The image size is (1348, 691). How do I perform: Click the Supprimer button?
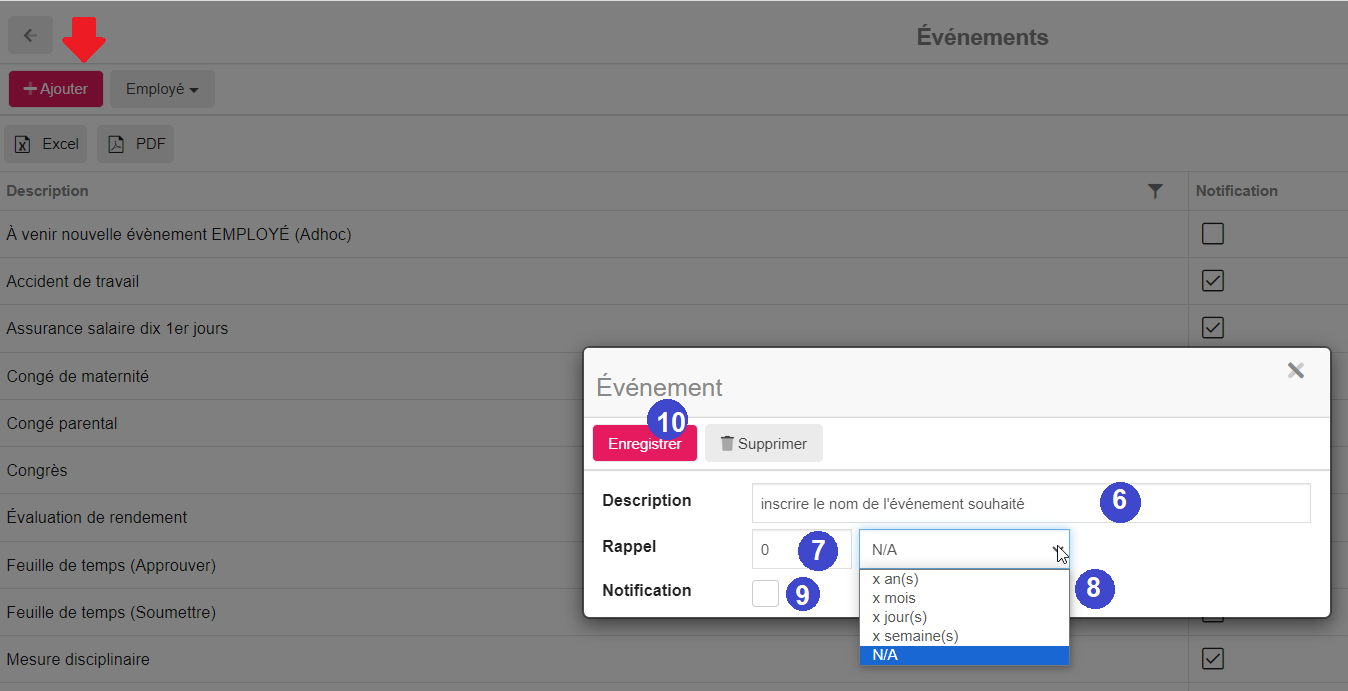764,443
